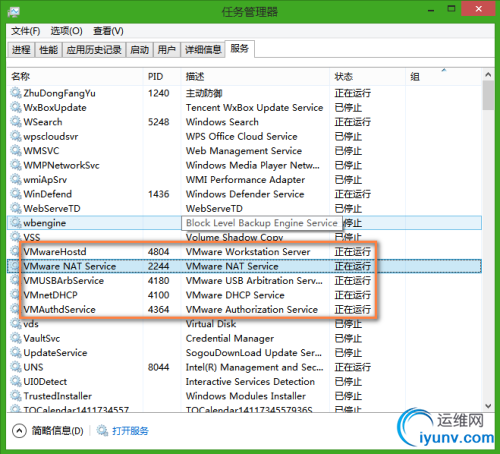Switch to the 应用历史记录 tab
The image size is (500, 454).
[94, 50]
